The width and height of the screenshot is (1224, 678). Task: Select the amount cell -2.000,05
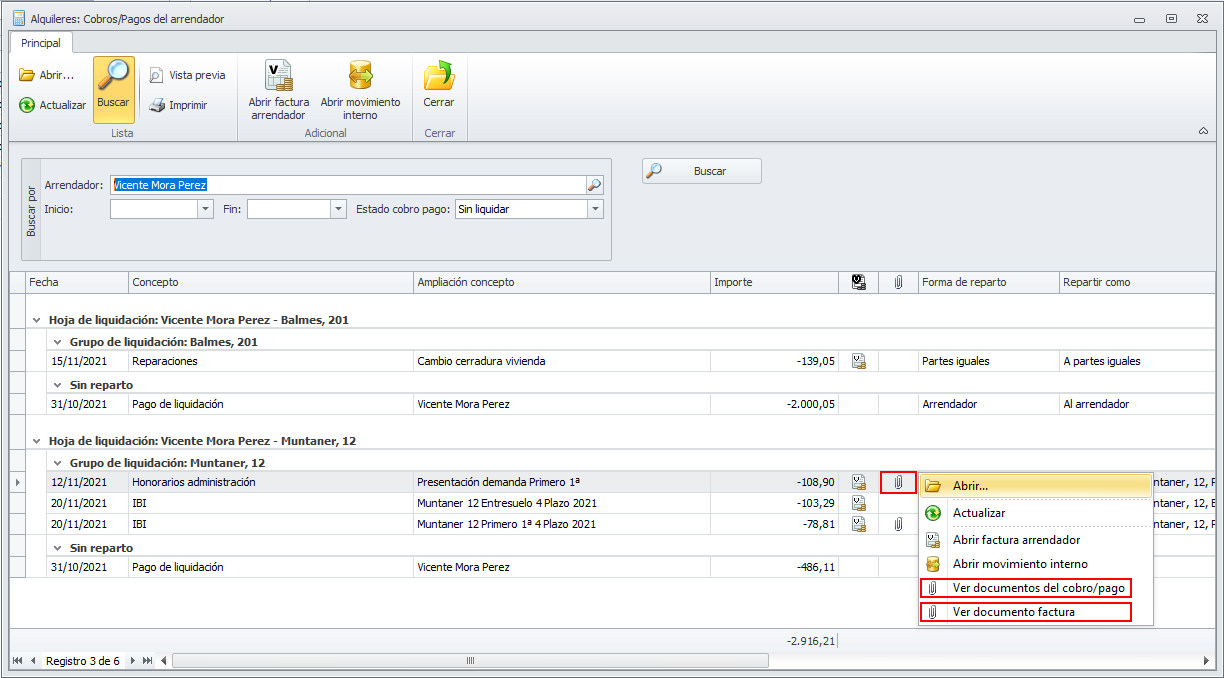click(x=774, y=404)
